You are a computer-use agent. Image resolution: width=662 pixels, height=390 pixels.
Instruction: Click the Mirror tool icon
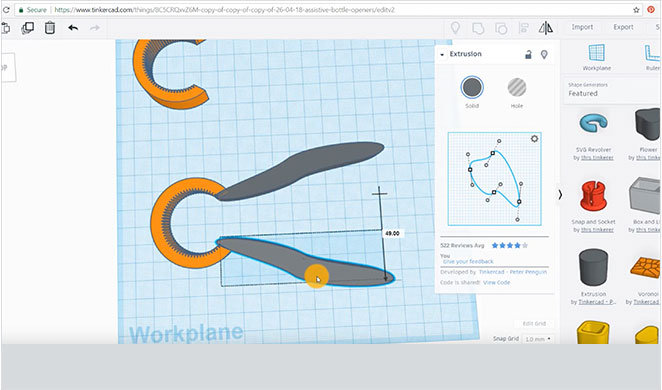click(x=545, y=28)
